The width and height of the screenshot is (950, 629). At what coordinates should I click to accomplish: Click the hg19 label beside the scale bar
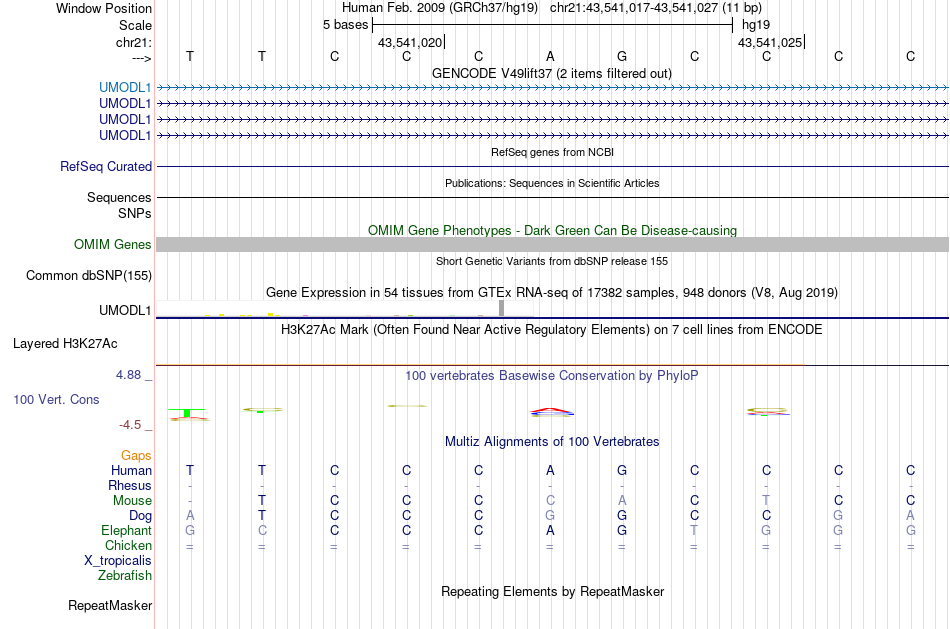(x=756, y=25)
